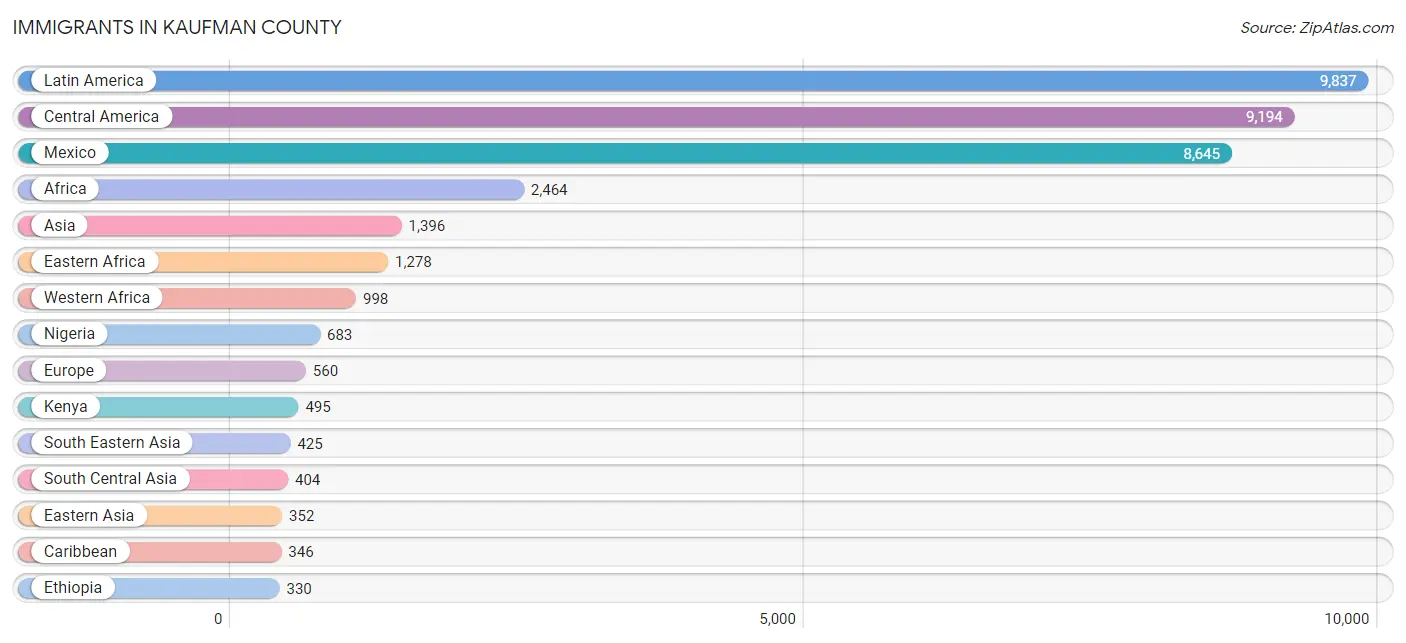Click the Mexico label pill

click(70, 153)
